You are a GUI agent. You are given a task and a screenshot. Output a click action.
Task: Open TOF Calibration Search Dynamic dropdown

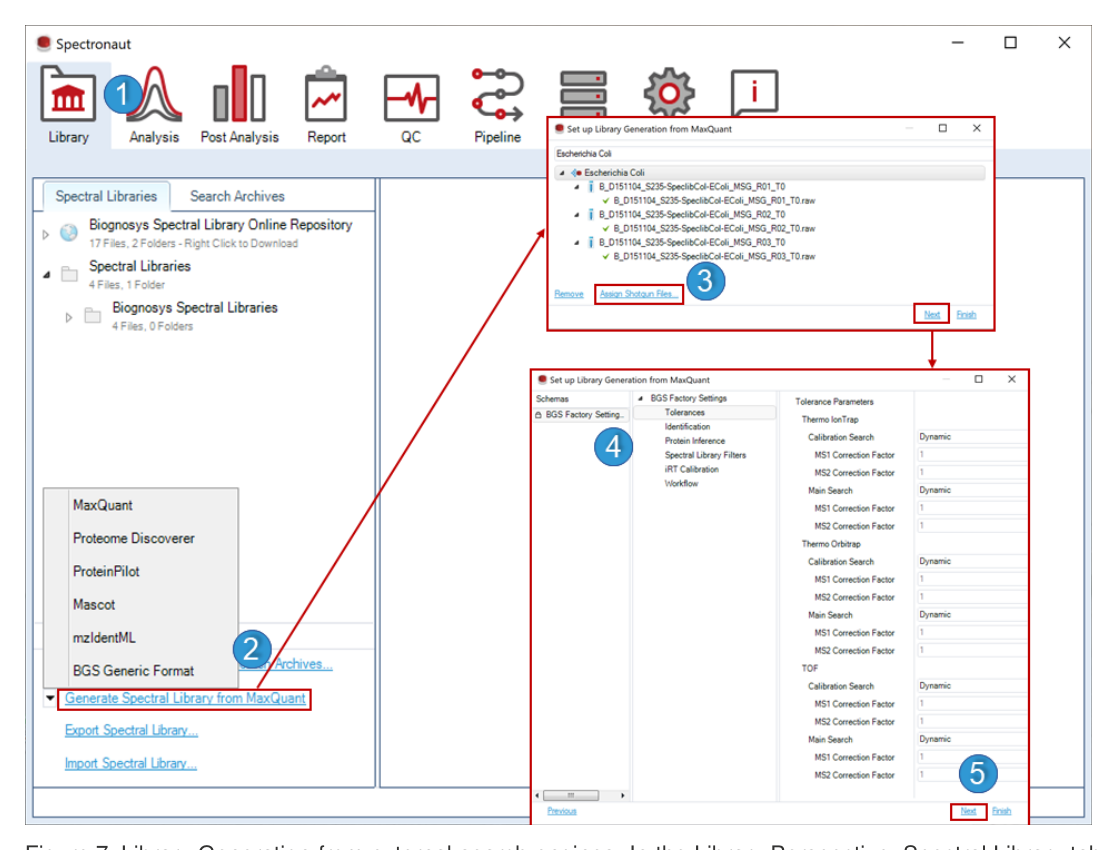[972, 685]
